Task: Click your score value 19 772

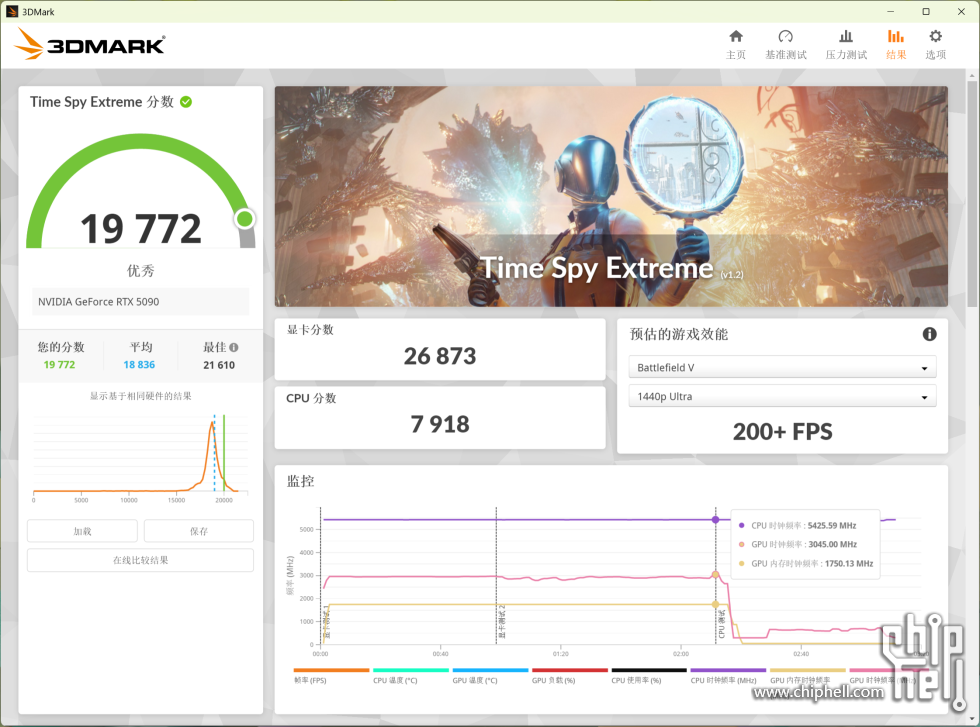Action: click(x=59, y=364)
